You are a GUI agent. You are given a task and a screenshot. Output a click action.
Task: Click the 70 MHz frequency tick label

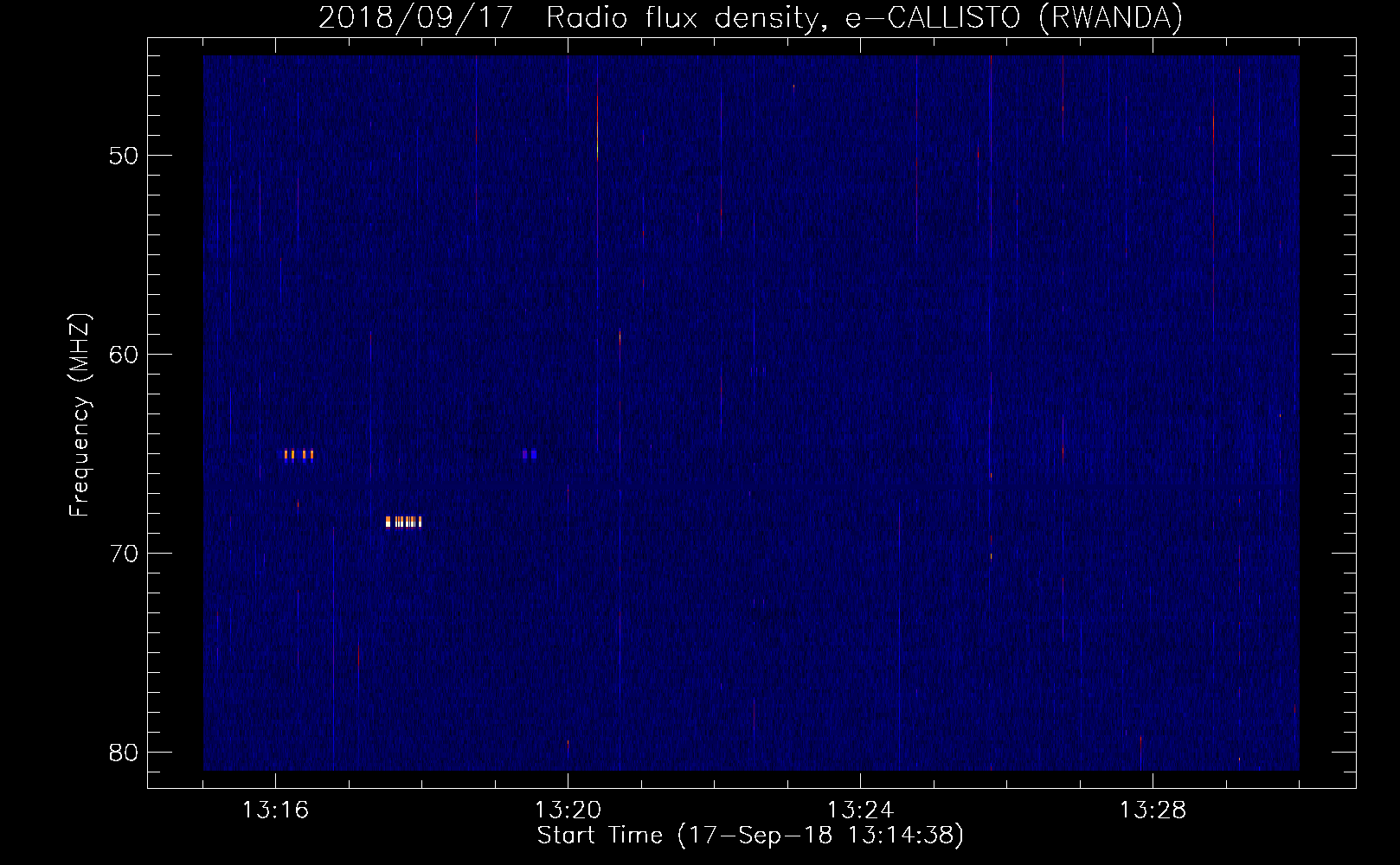pos(124,554)
